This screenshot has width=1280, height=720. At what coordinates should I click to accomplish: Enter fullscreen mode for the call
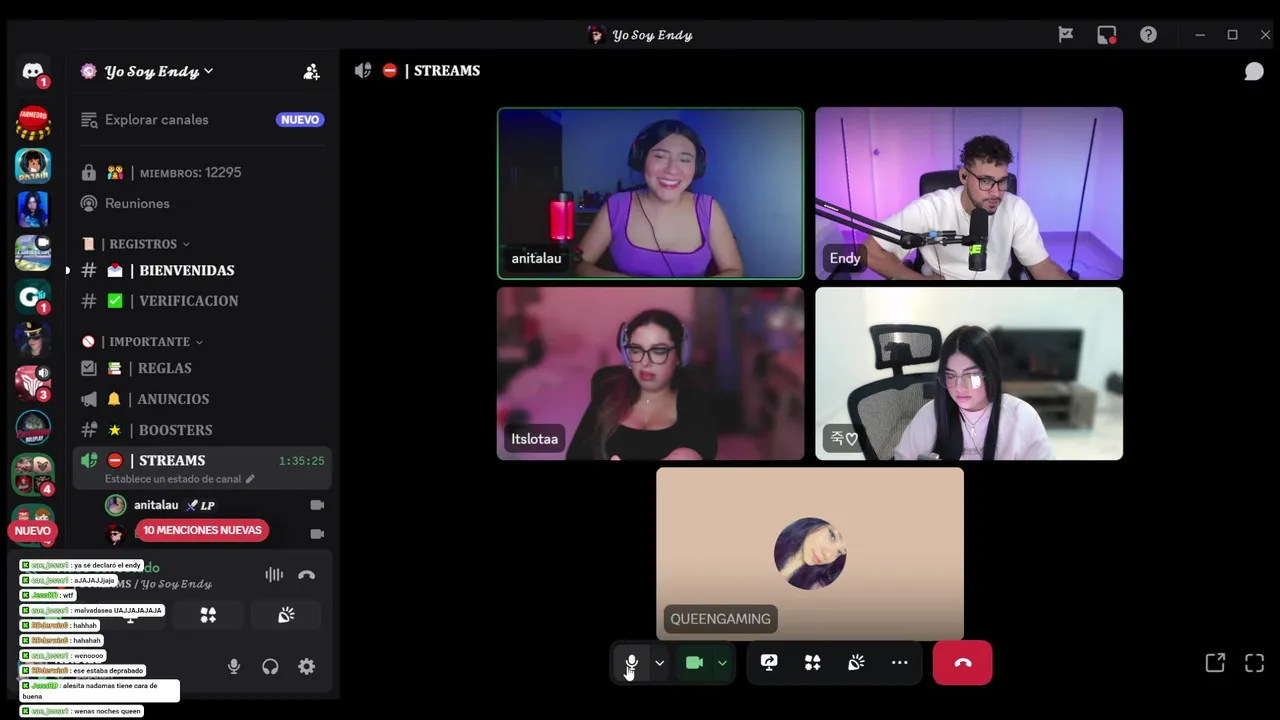tap(1254, 663)
